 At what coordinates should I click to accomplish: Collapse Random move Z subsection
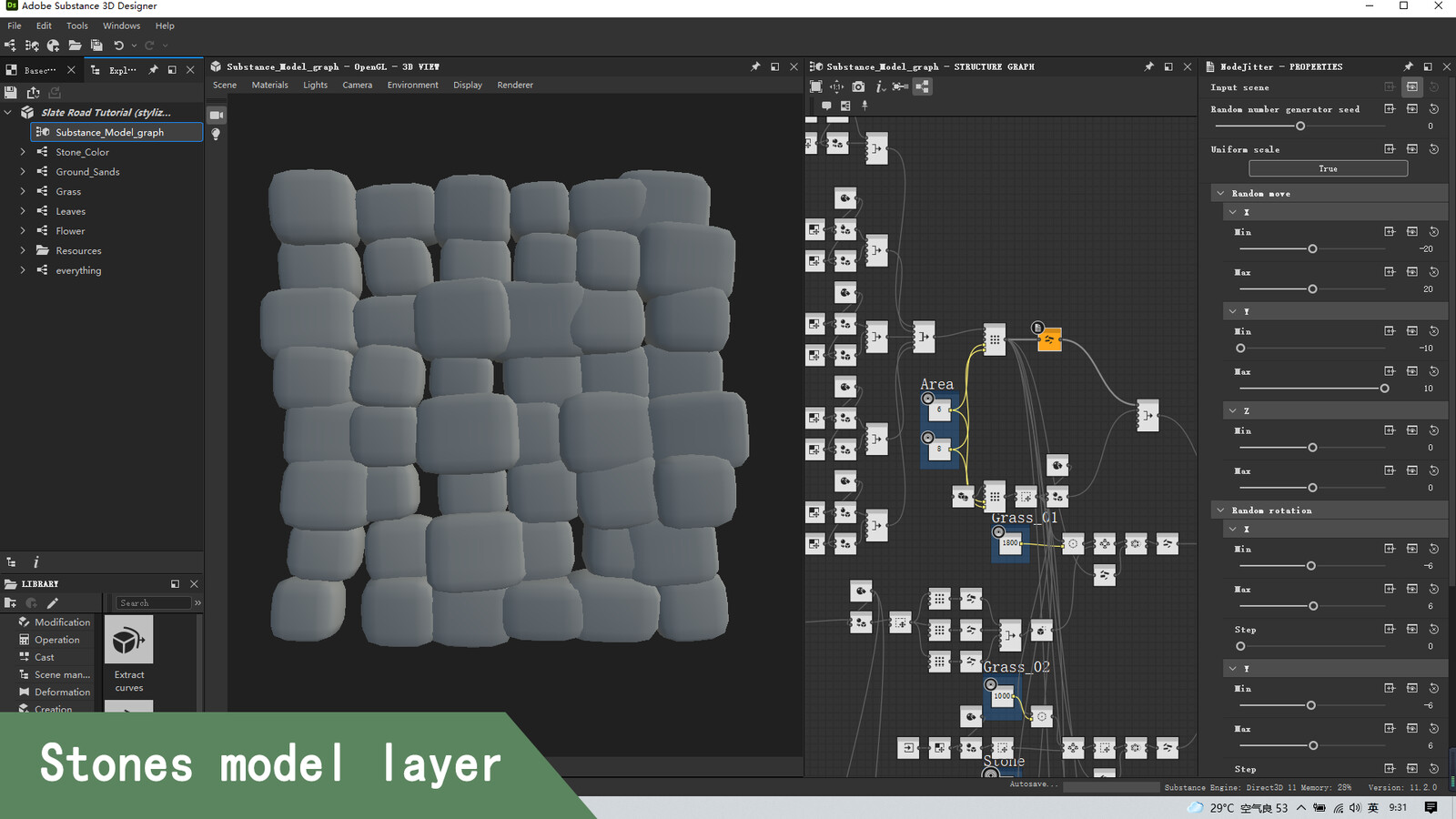tap(1233, 411)
